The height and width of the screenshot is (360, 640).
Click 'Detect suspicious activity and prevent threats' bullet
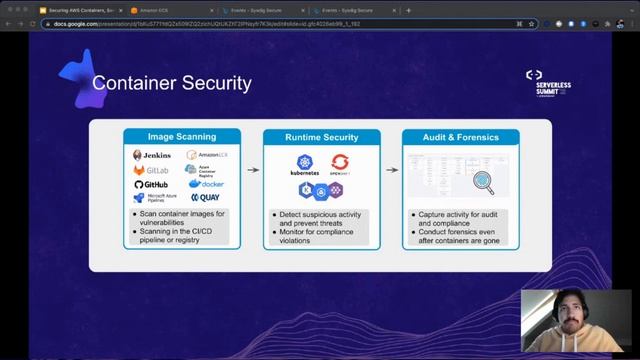(x=320, y=219)
